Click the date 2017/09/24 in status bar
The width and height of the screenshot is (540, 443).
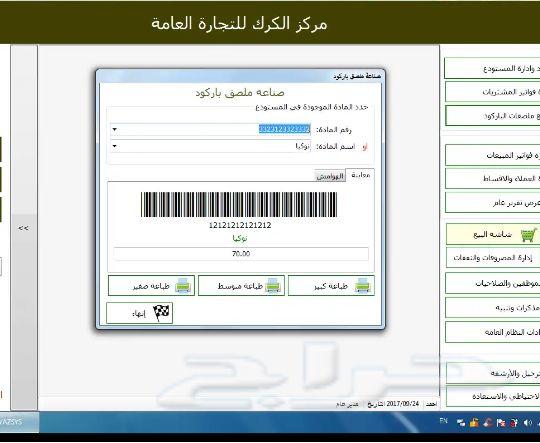[x=403, y=403]
